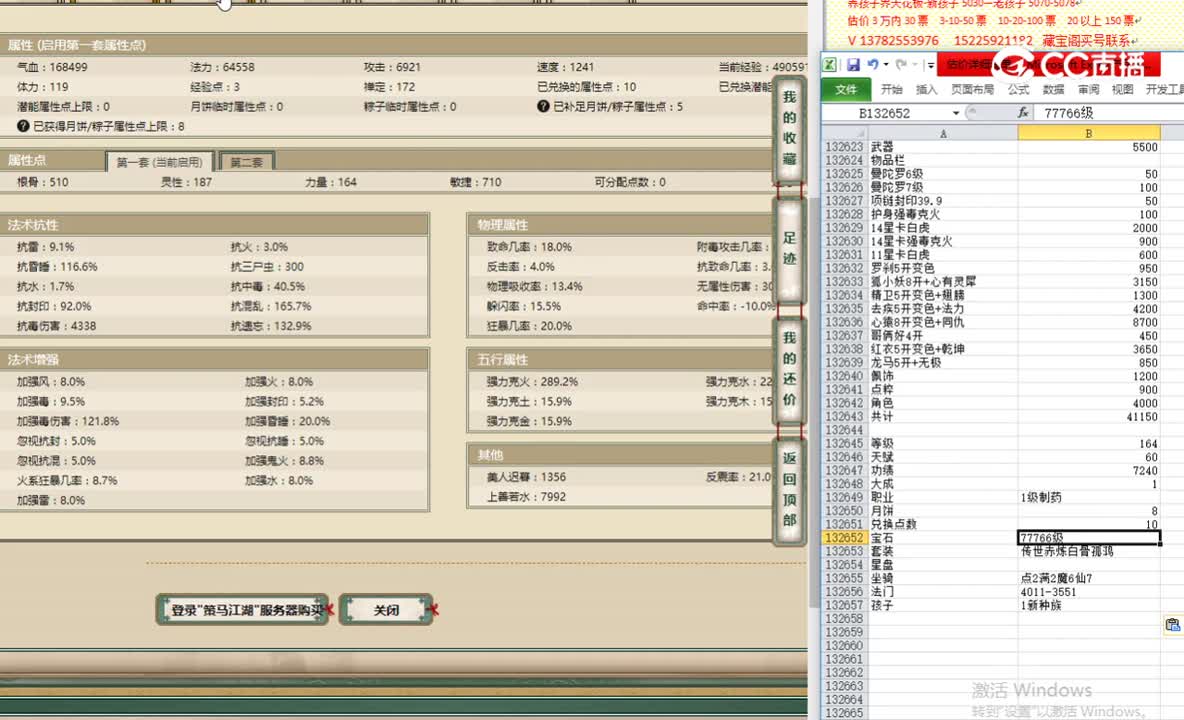Open the 公式 ribbon tab

pos(1019,89)
